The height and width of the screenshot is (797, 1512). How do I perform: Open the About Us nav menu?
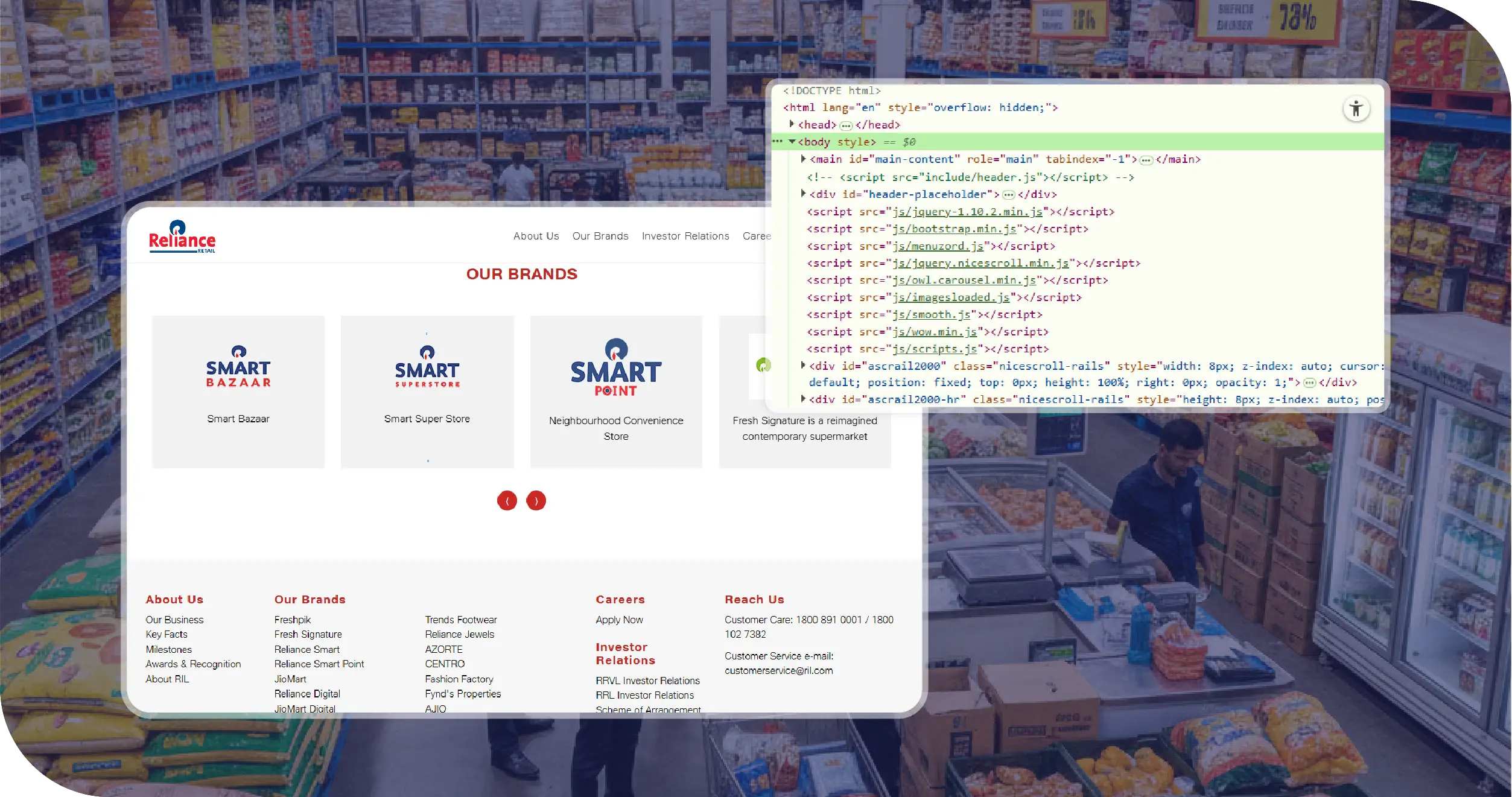click(536, 236)
